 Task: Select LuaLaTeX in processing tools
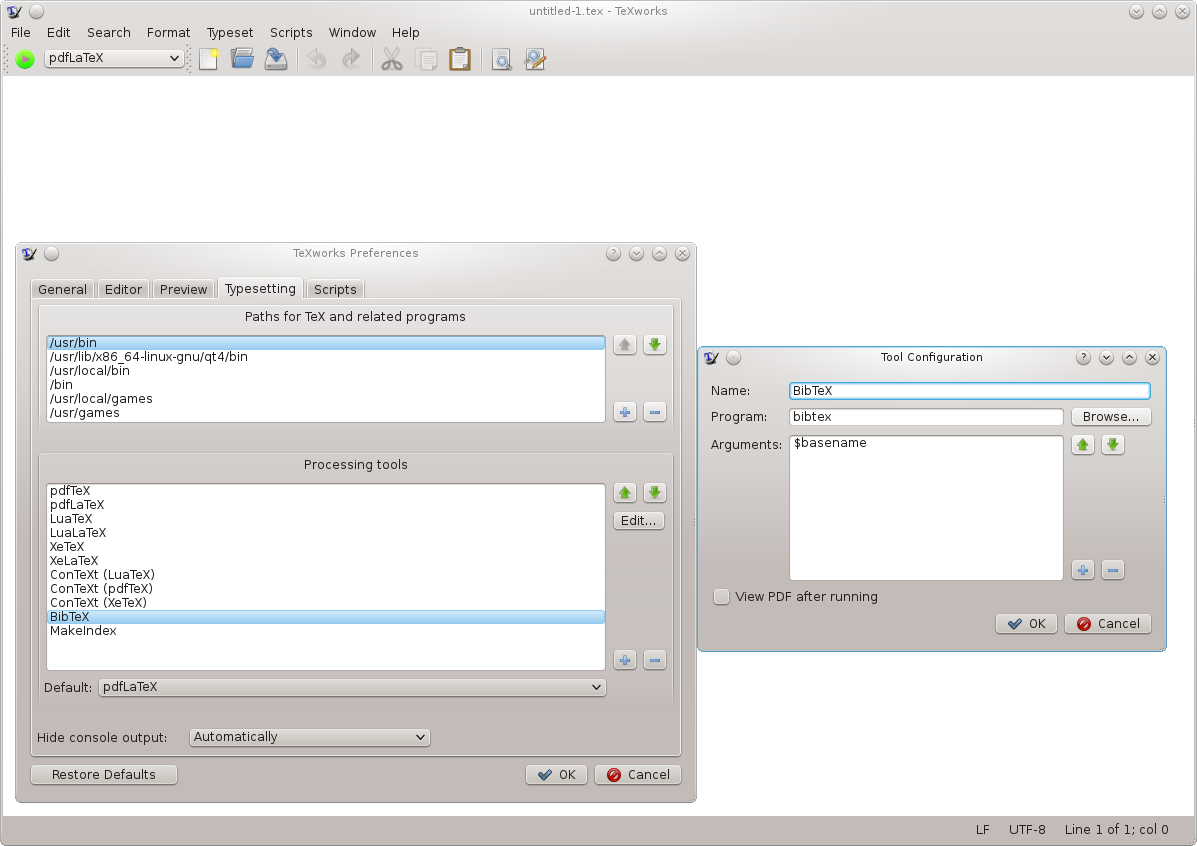[x=326, y=533]
